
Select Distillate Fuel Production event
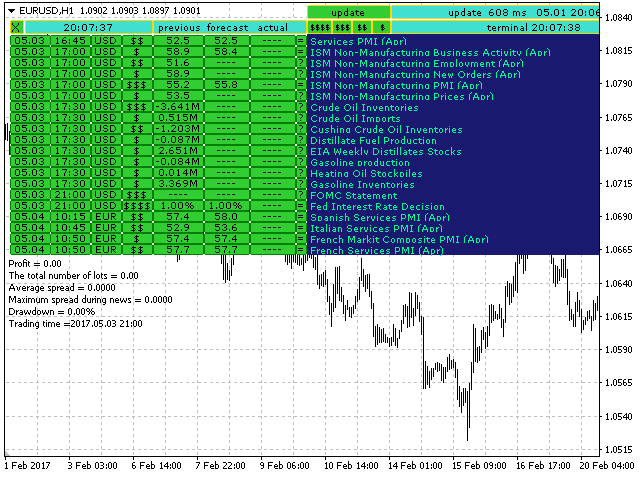(373, 141)
